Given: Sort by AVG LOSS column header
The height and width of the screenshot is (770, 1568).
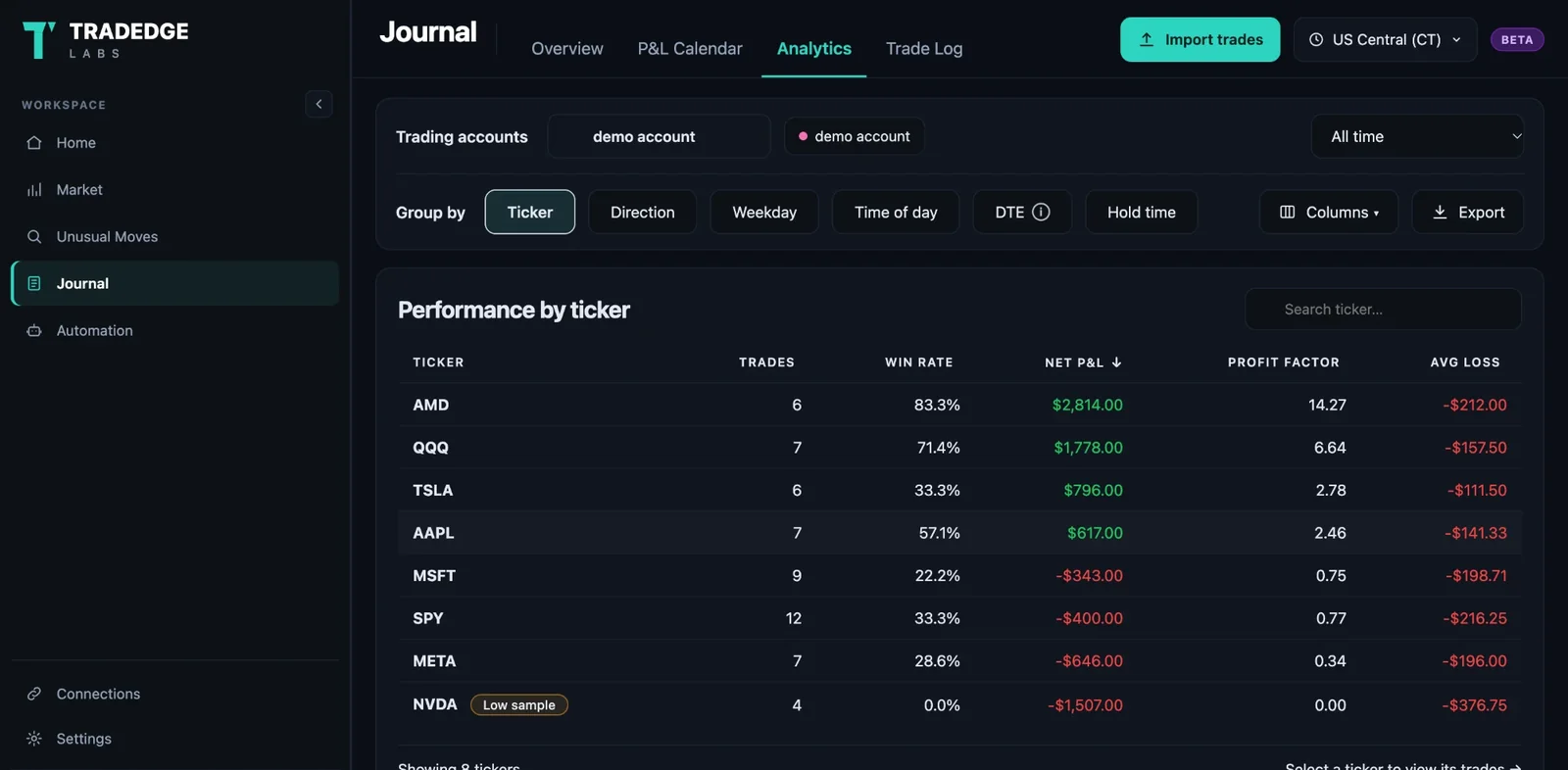Looking at the screenshot, I should tap(1465, 362).
